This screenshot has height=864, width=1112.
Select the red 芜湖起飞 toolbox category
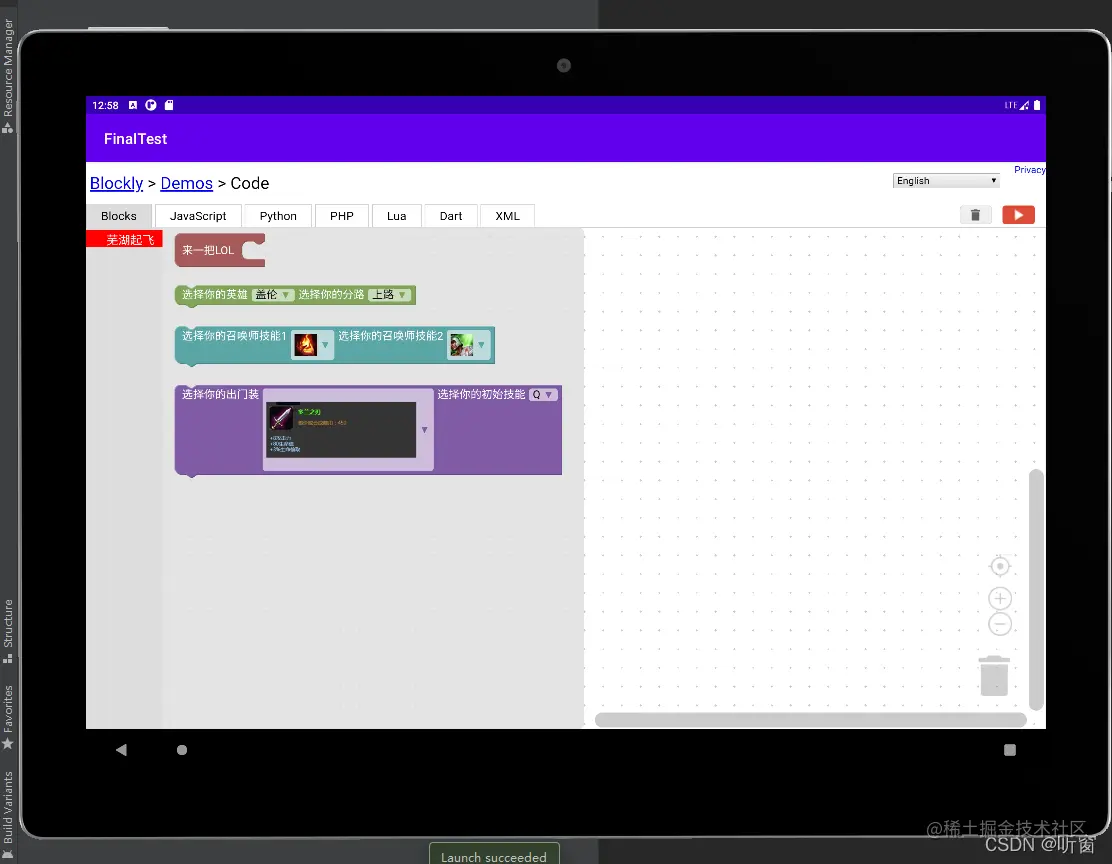(x=125, y=239)
